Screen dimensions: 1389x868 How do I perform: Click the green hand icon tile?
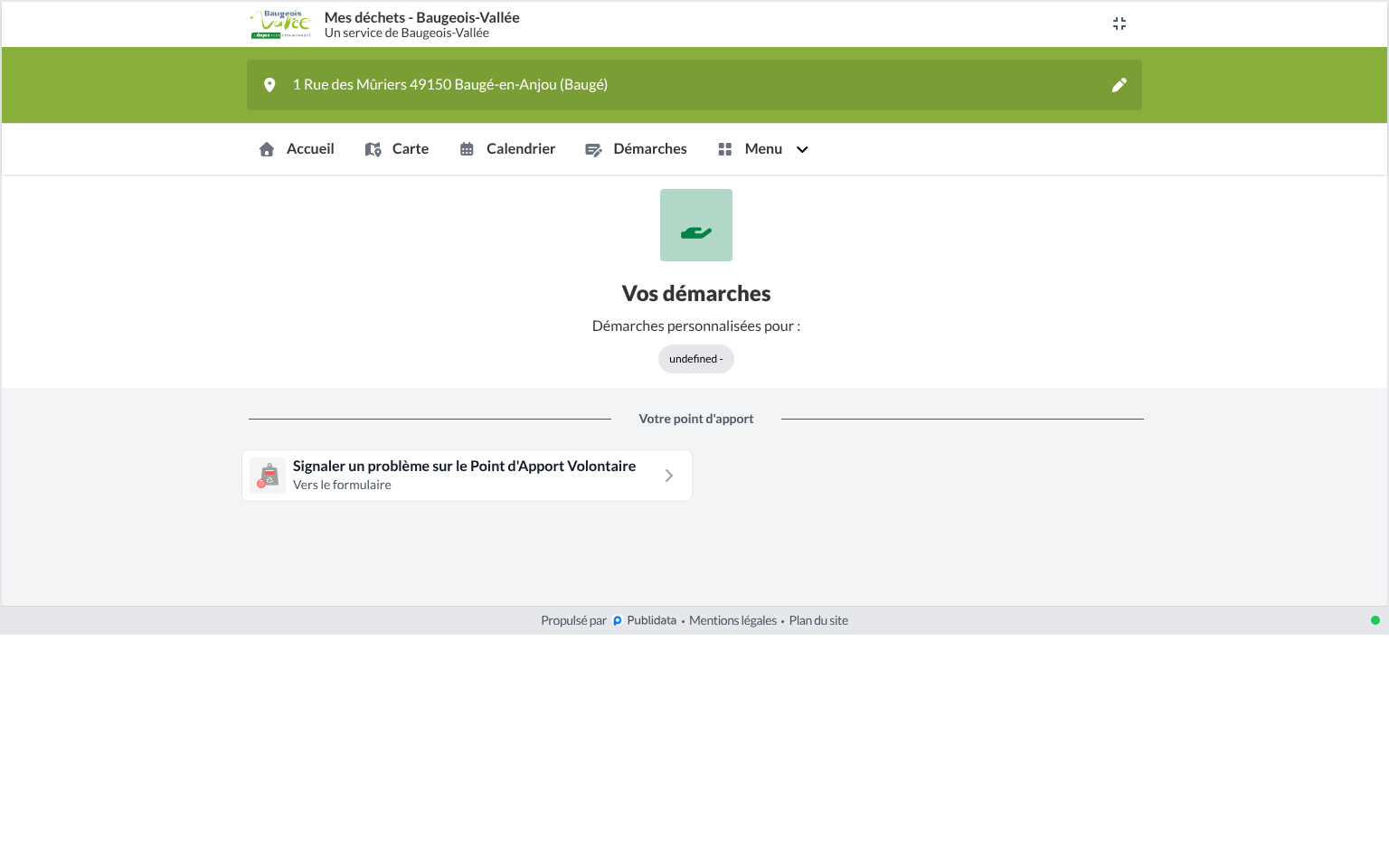[696, 225]
